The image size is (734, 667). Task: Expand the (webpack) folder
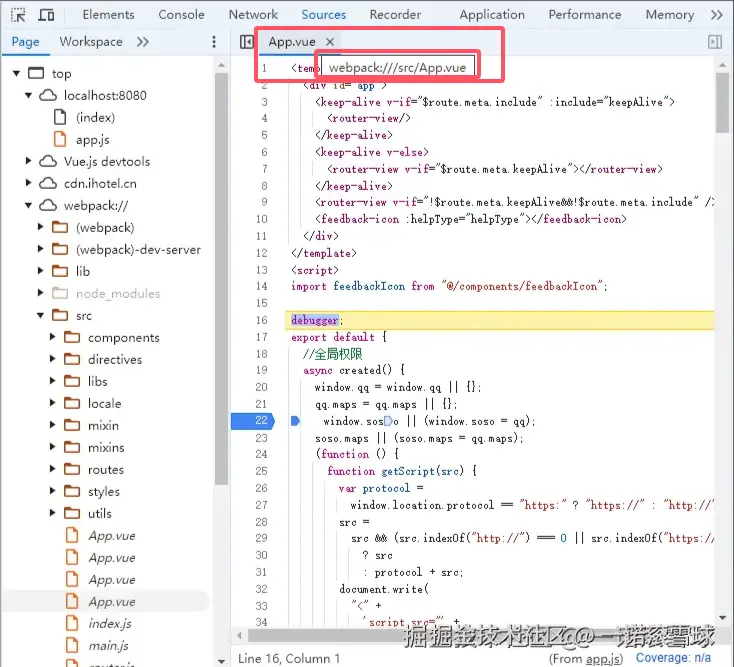[x=41, y=227]
